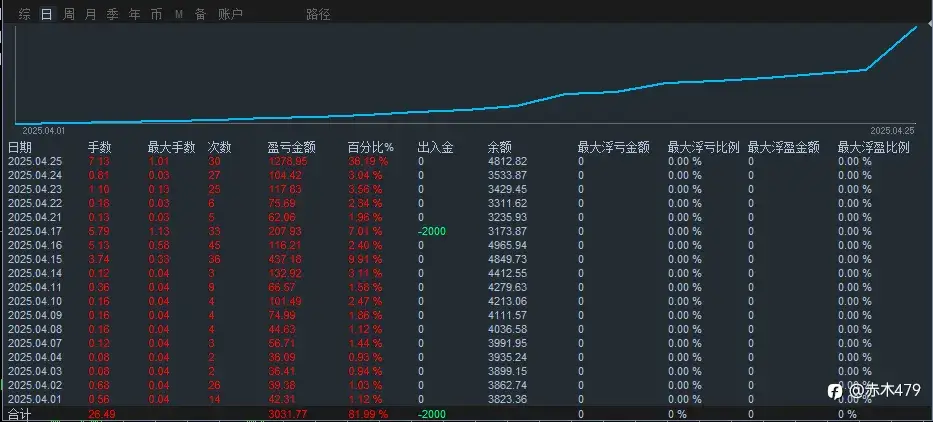933x422 pixels.
Task: Click total lots value 26.49
Action: coord(101,414)
